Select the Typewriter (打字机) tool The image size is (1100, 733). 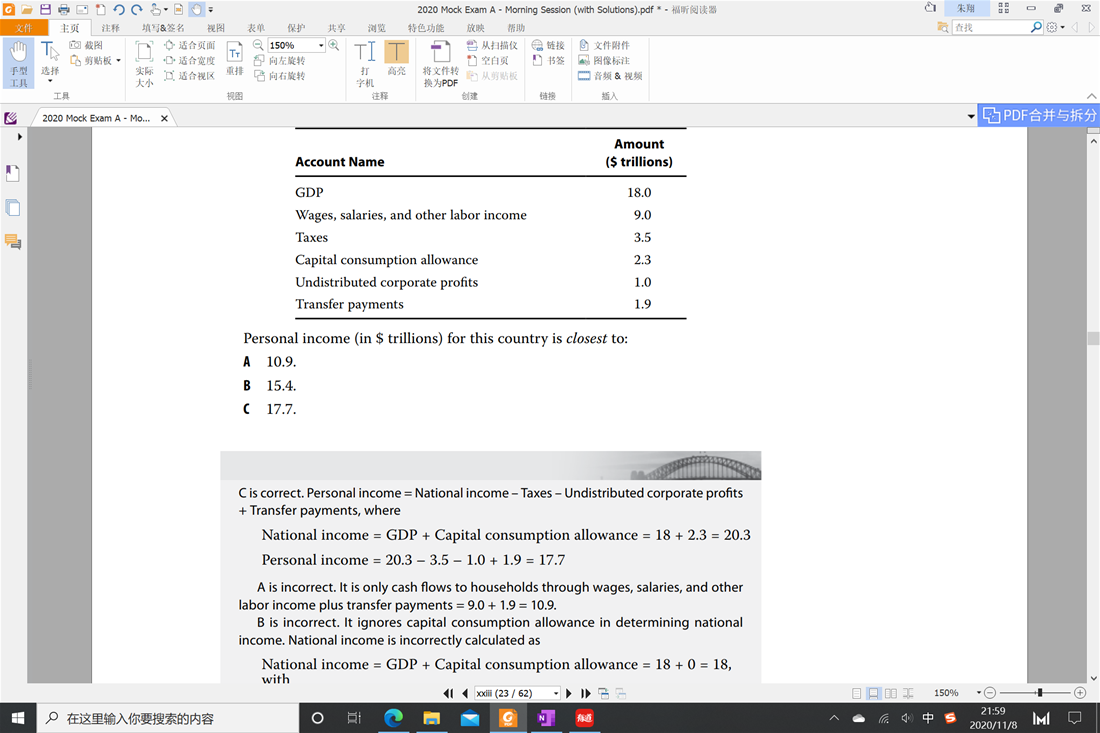click(365, 62)
